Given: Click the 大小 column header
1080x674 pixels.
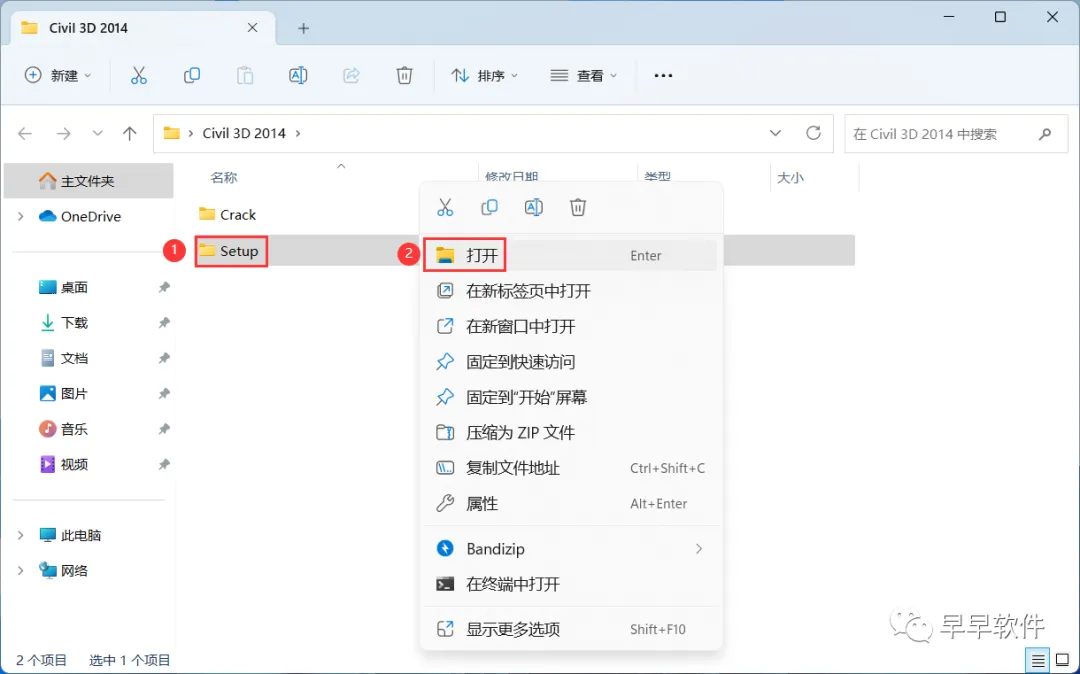Looking at the screenshot, I should coord(790,178).
